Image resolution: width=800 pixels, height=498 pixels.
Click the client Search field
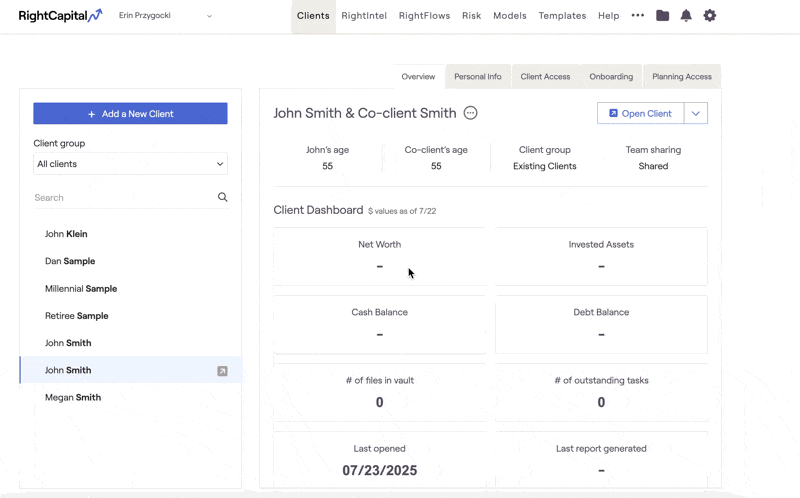(124, 197)
